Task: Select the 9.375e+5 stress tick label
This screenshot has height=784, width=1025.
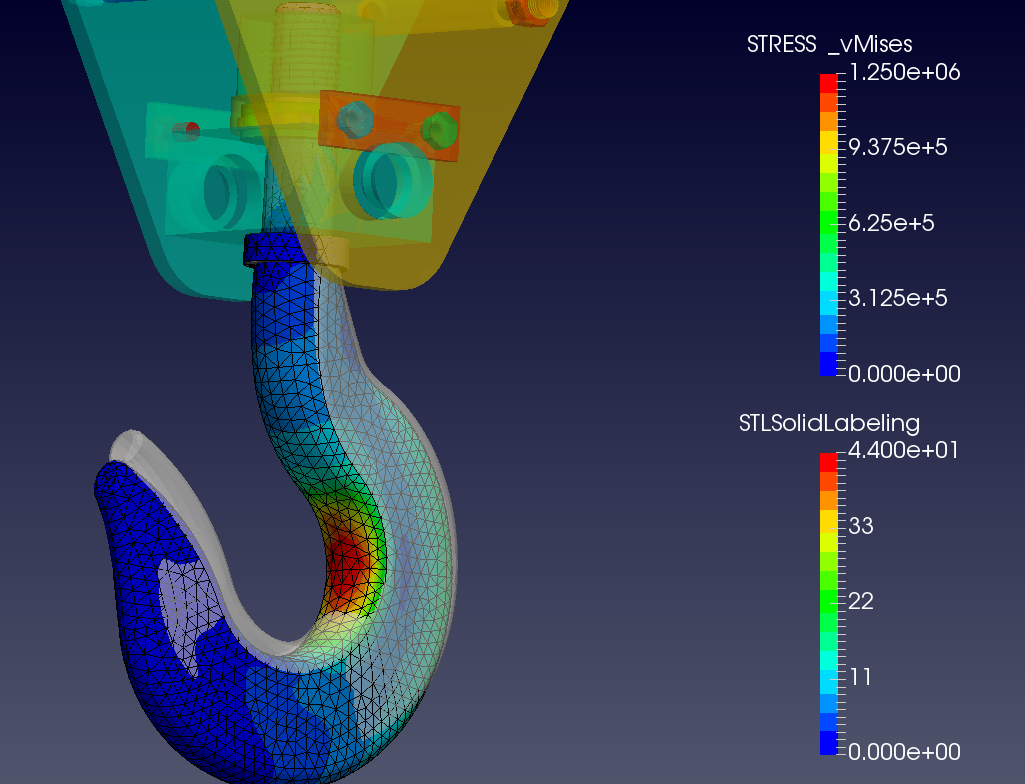Action: coord(898,147)
